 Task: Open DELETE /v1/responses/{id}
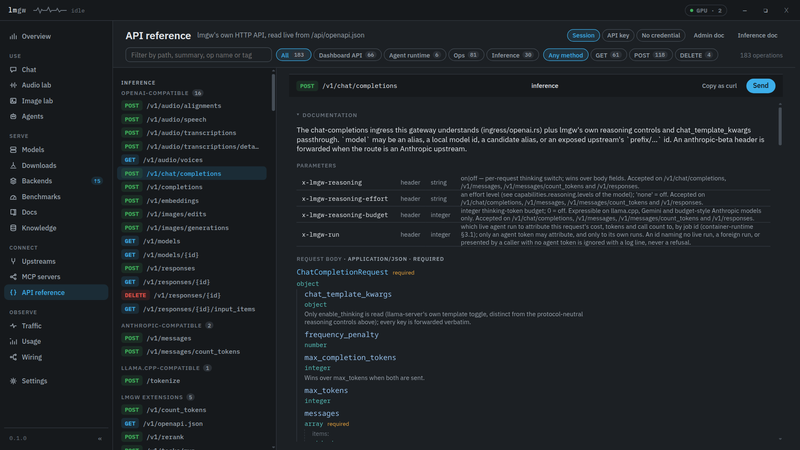pyautogui.click(x=192, y=295)
